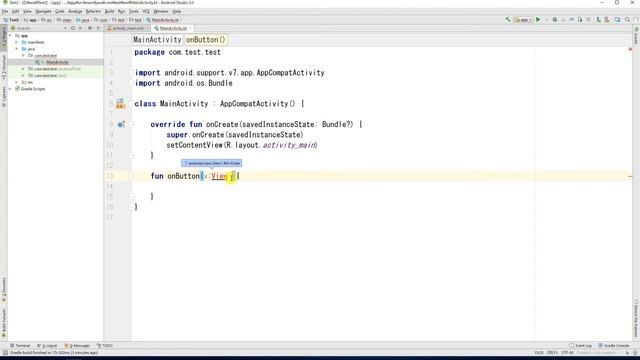Click the SDK Manager icon
The image size is (640, 360).
[607, 20]
